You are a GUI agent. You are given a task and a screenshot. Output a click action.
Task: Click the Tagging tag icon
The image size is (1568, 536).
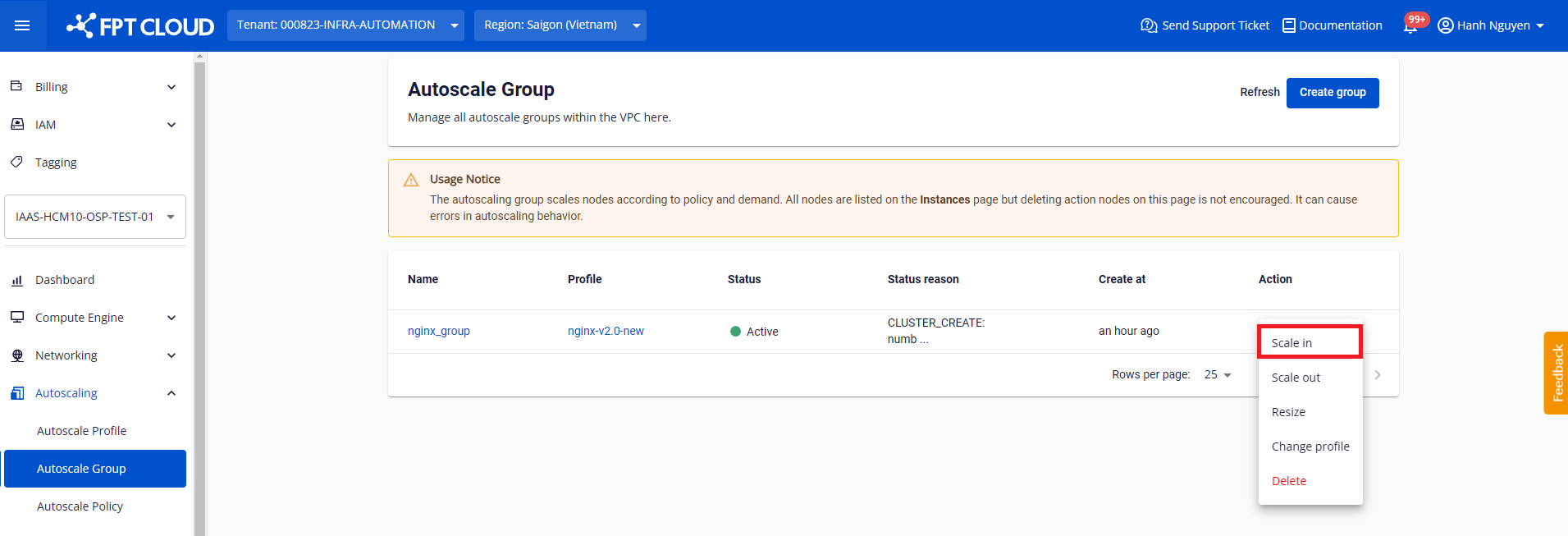(16, 162)
